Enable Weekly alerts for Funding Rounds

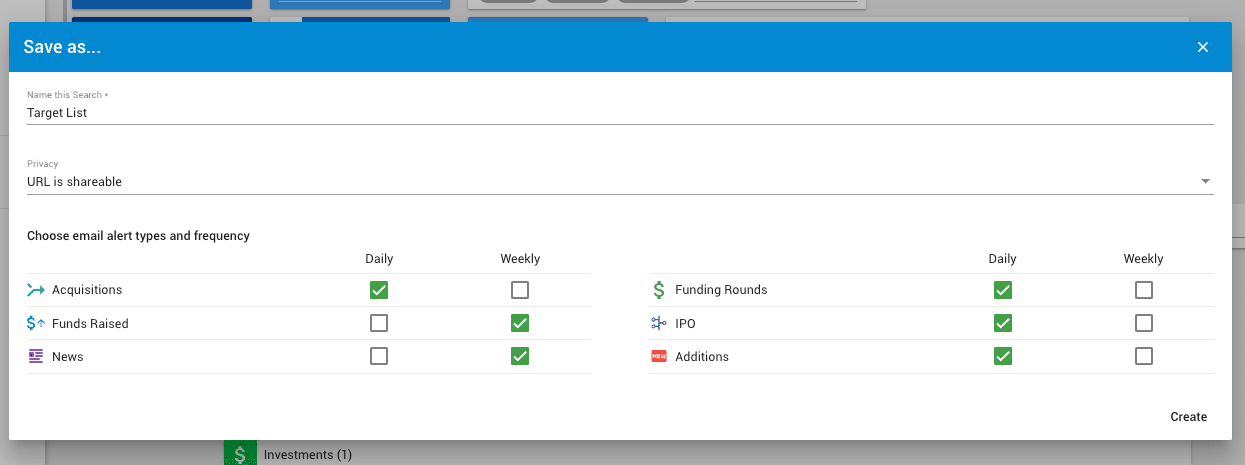(x=1144, y=290)
